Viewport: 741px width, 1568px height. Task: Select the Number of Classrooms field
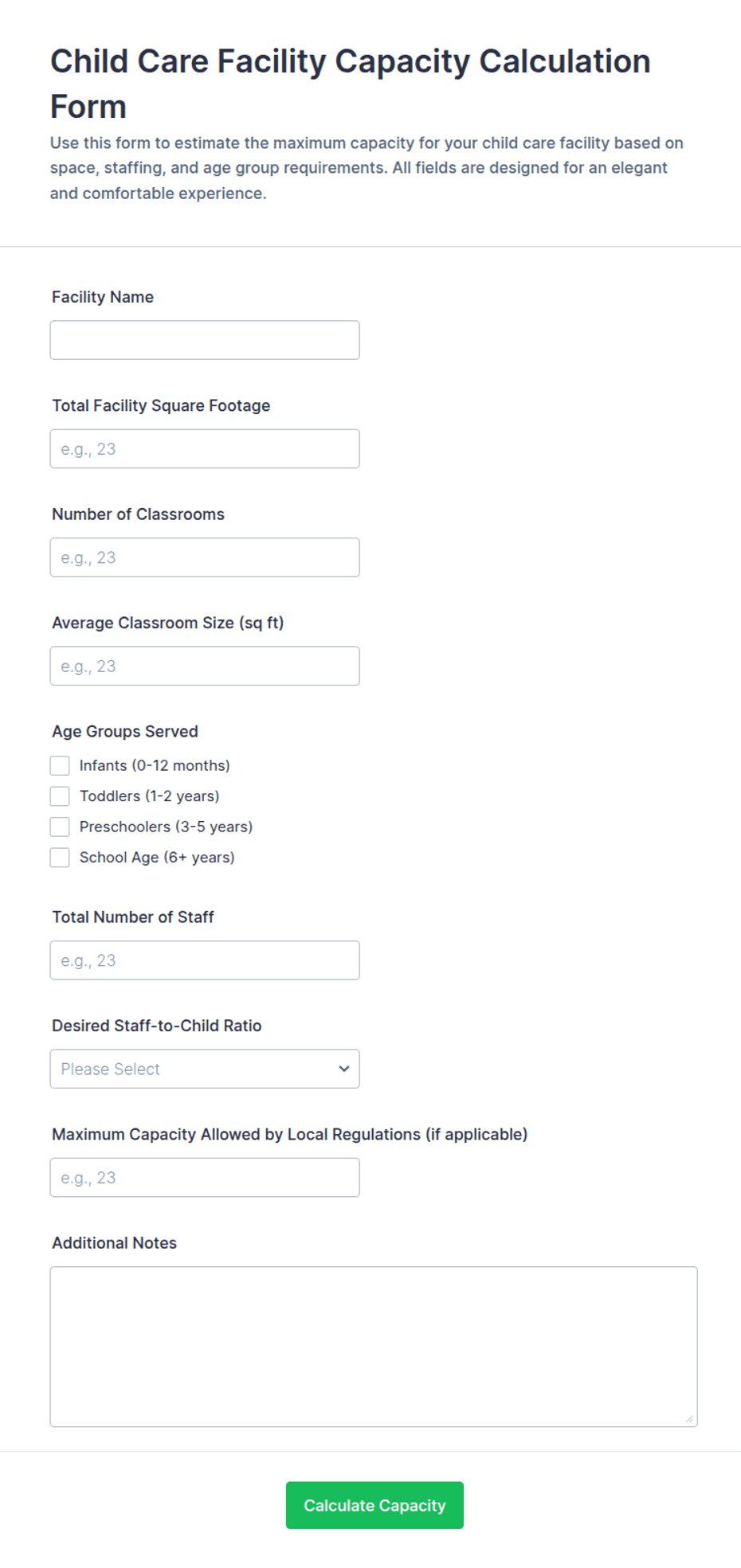coord(205,557)
